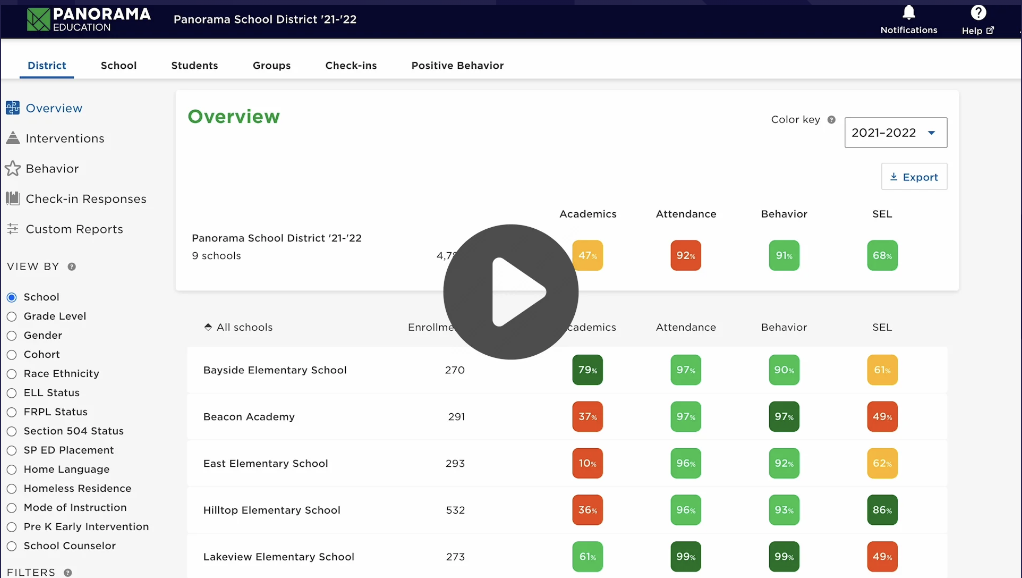Select the School view-by radio
Image resolution: width=1022 pixels, height=578 pixels.
coord(12,297)
